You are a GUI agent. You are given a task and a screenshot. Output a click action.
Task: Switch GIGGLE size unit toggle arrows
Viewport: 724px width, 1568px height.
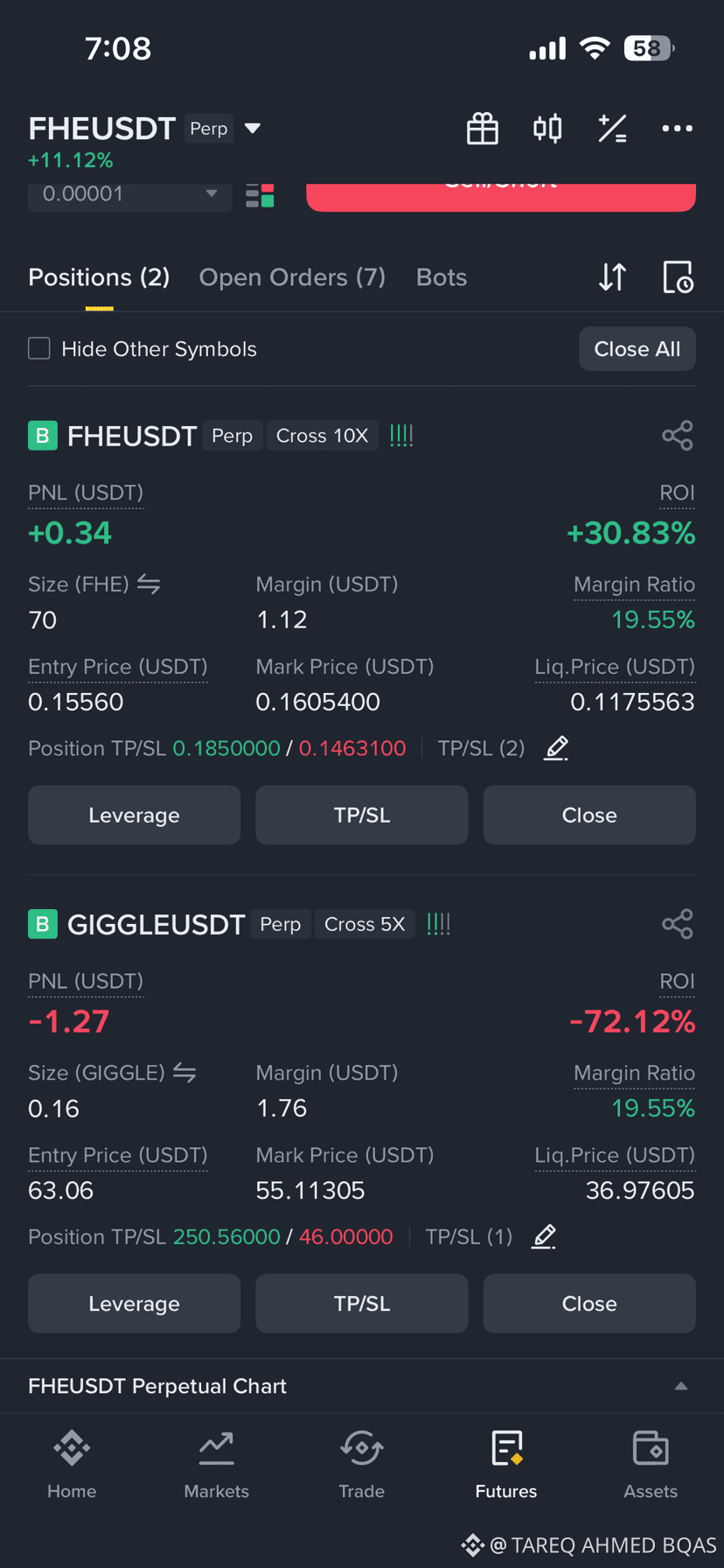(x=184, y=1072)
